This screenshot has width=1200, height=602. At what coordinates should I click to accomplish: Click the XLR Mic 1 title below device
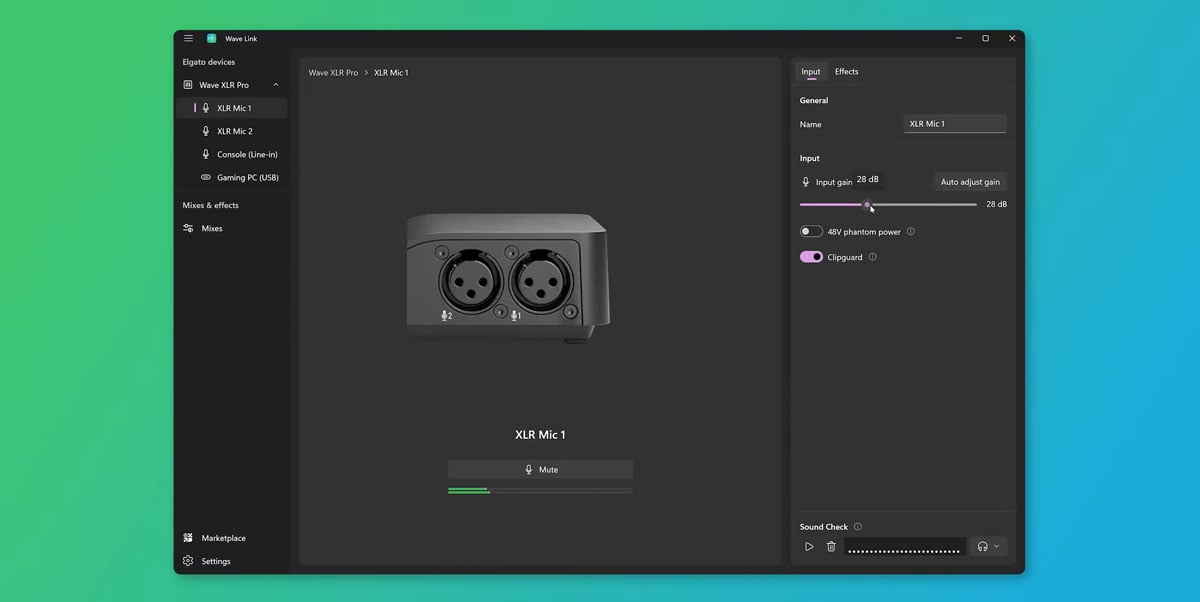tap(540, 435)
